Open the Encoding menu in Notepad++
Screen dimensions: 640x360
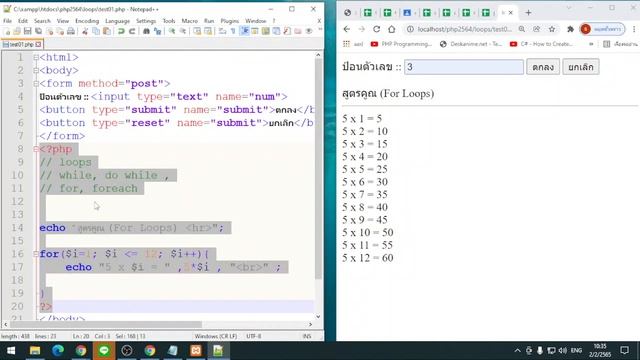(x=87, y=21)
